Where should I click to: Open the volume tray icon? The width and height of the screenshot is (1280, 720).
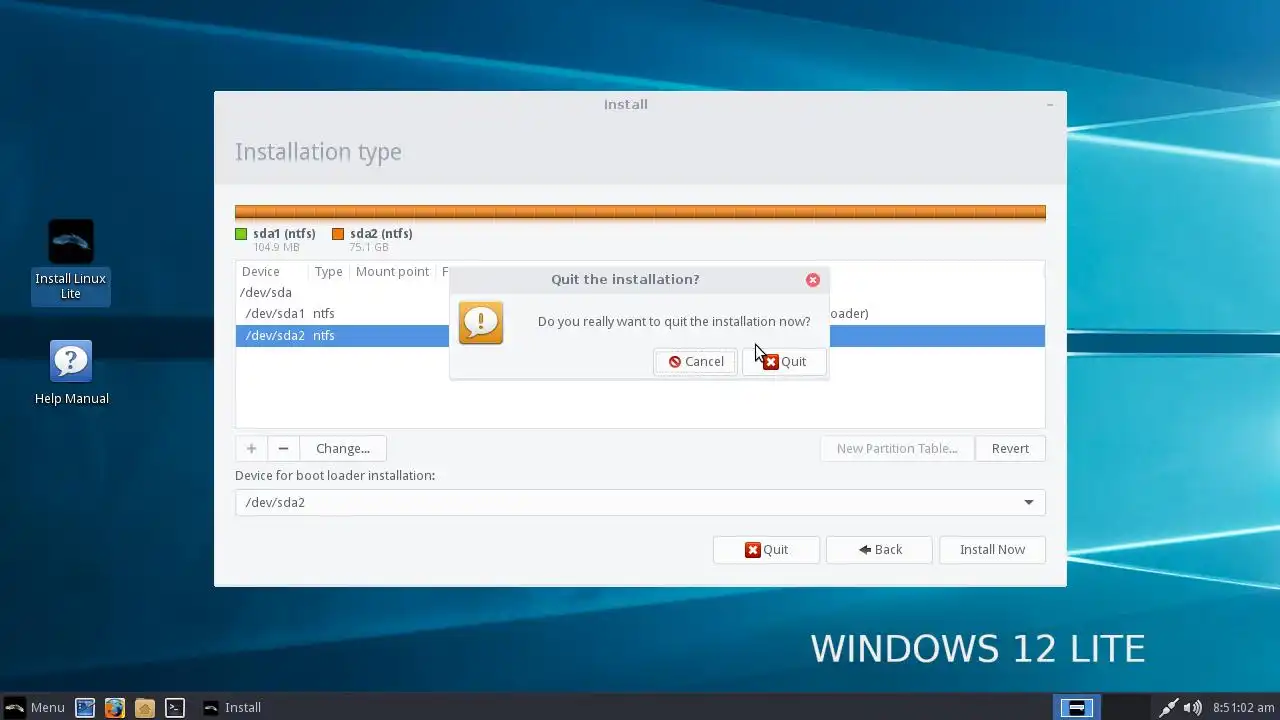tap(1192, 707)
